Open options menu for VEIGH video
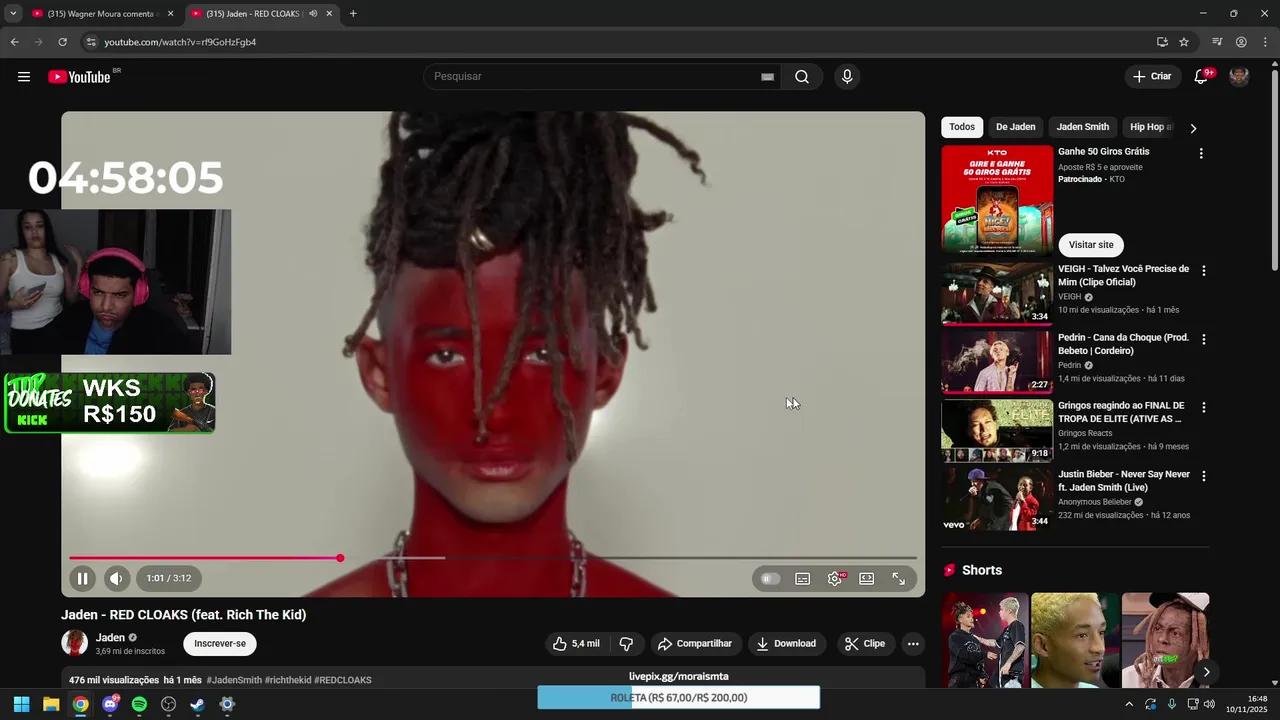 point(1203,271)
